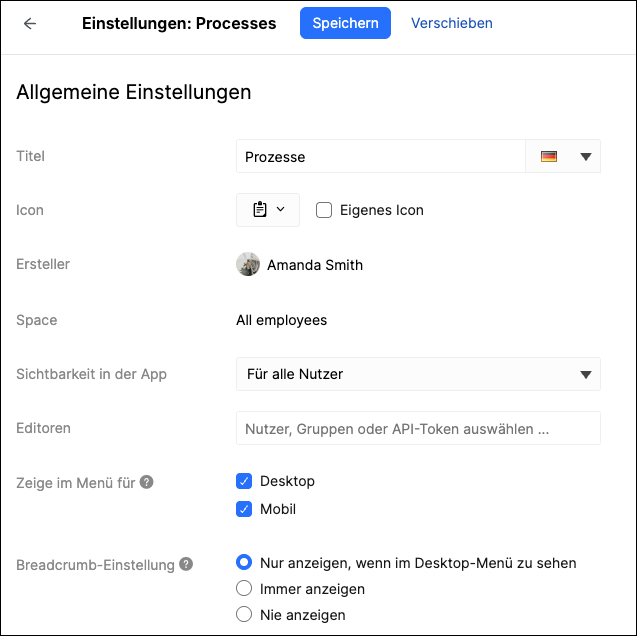Open help icon next to Breadcrumb-Einstellung
637x636 pixels.
click(186, 564)
